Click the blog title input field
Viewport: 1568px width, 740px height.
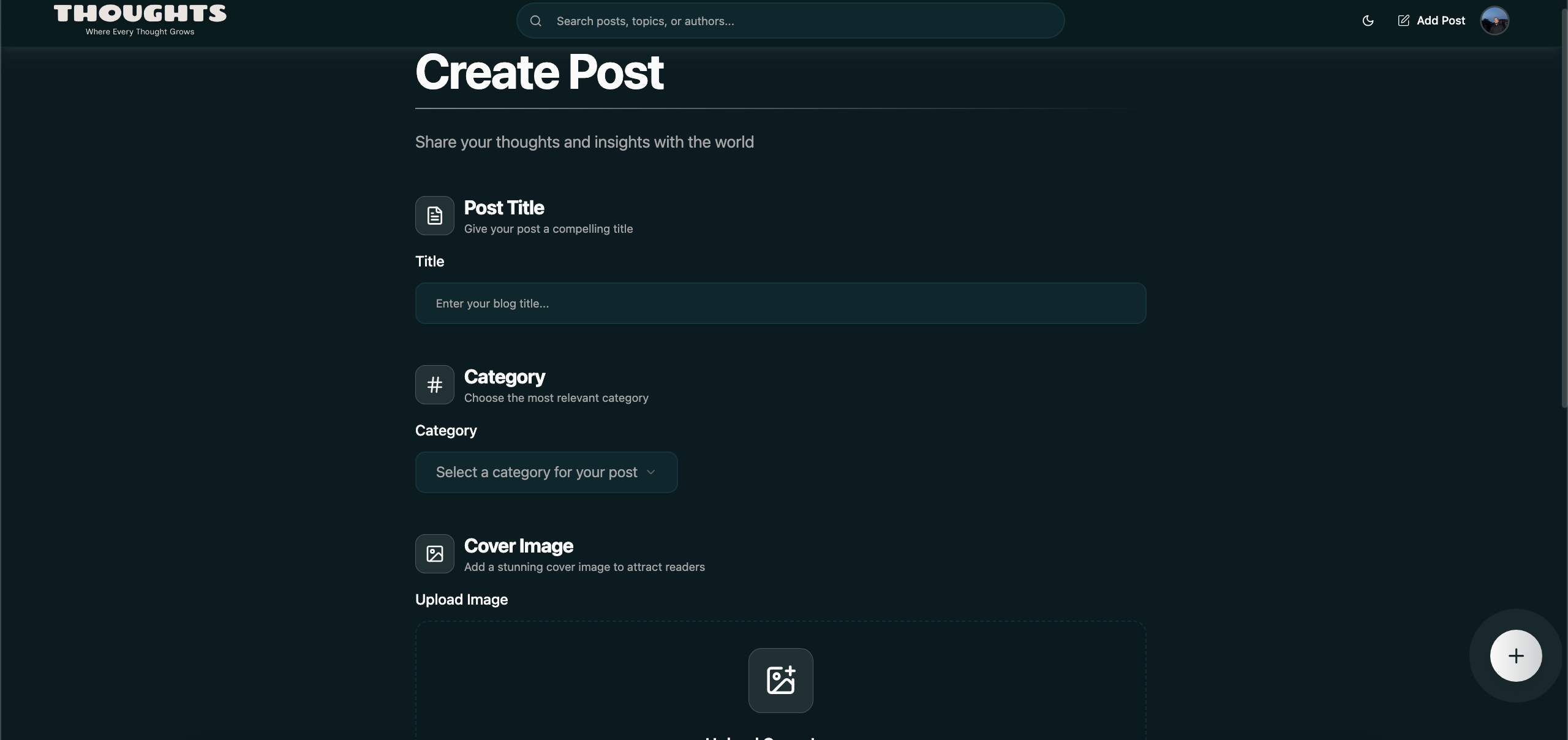[x=780, y=303]
